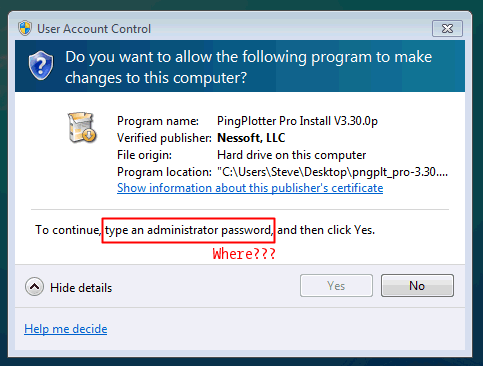Collapse details using the round chevron button
483x366 pixels.
(34, 287)
